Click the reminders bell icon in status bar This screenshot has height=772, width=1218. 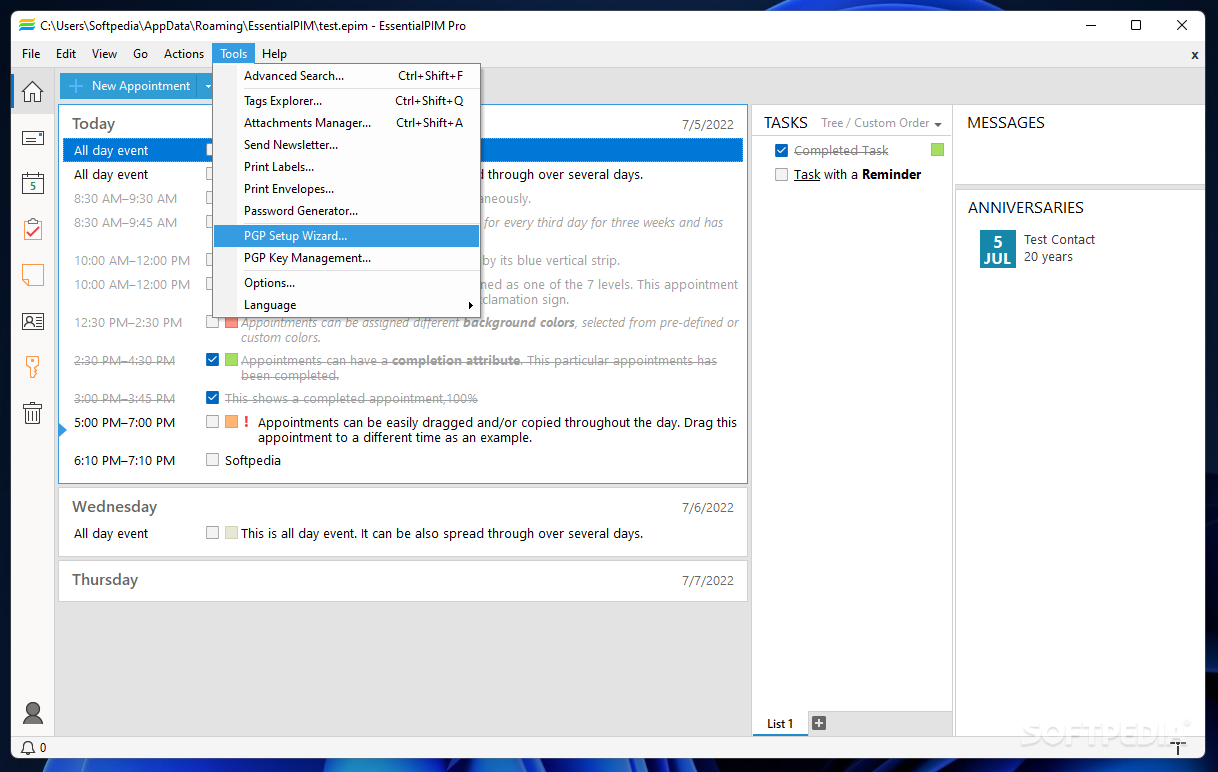28,747
